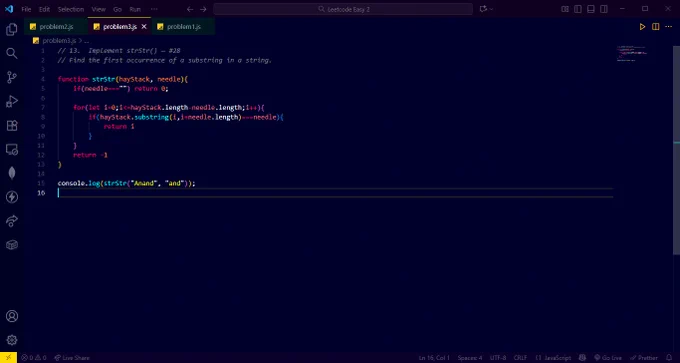680x363 pixels.
Task: Click the breadcrumb ellipsis after problem3.js
Action: [86, 40]
